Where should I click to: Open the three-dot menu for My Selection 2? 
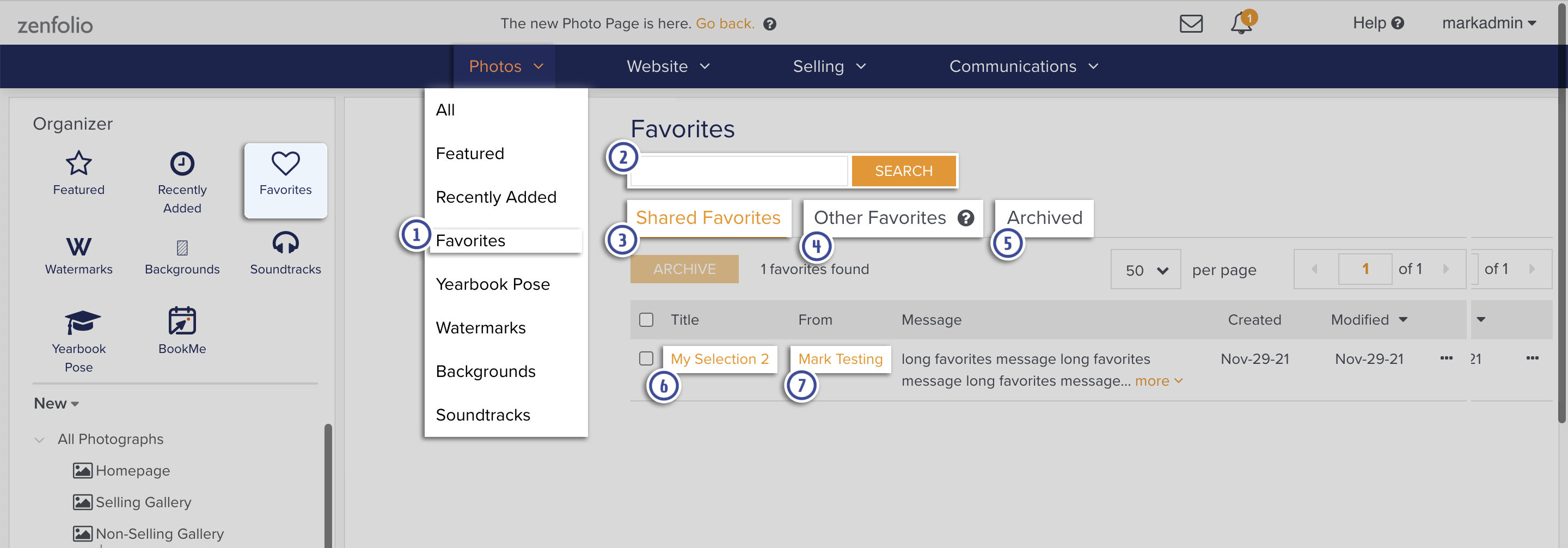[1446, 358]
